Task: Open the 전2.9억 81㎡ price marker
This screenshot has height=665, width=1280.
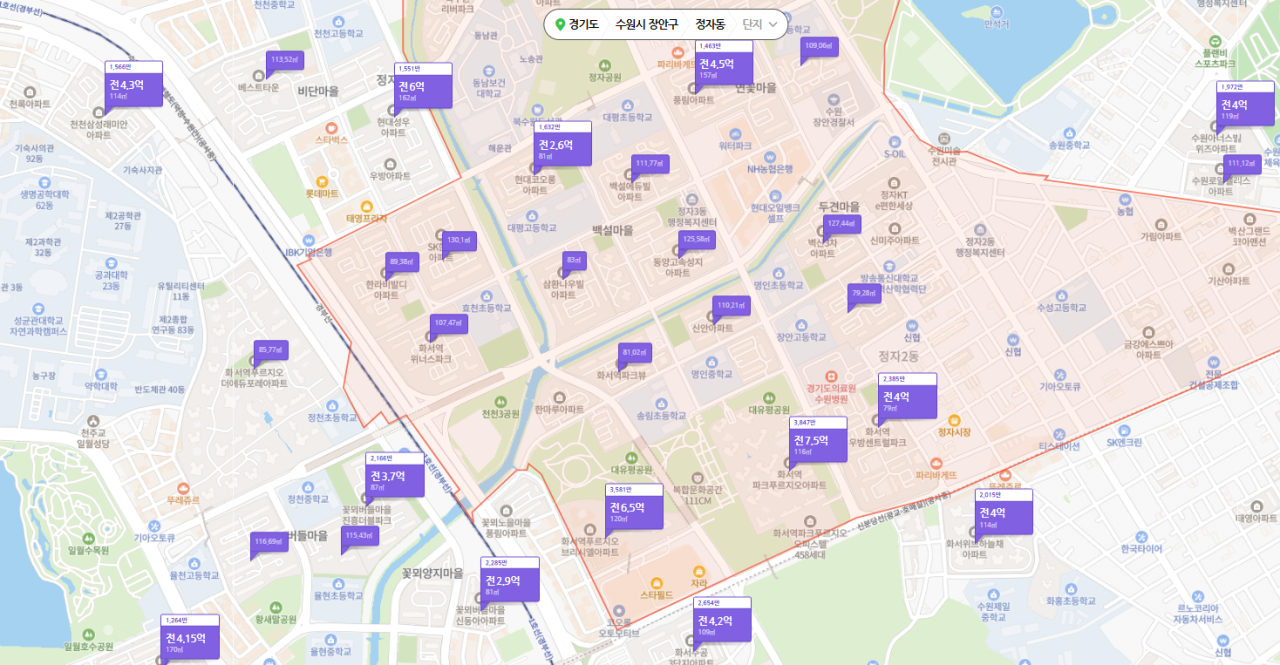Action: click(510, 580)
